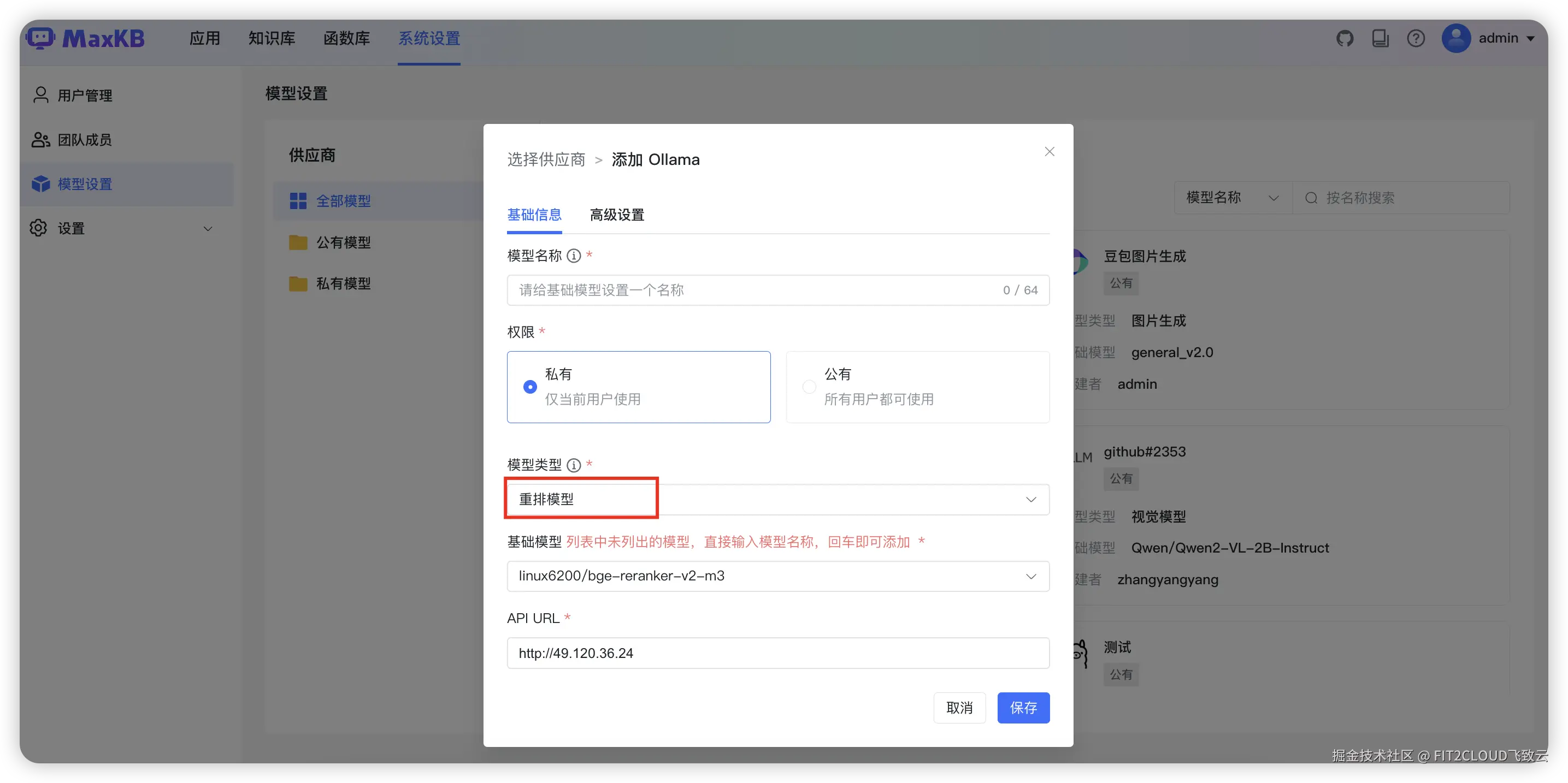
Task: Go back to 选择供应商 breadcrumb
Action: coord(546,159)
